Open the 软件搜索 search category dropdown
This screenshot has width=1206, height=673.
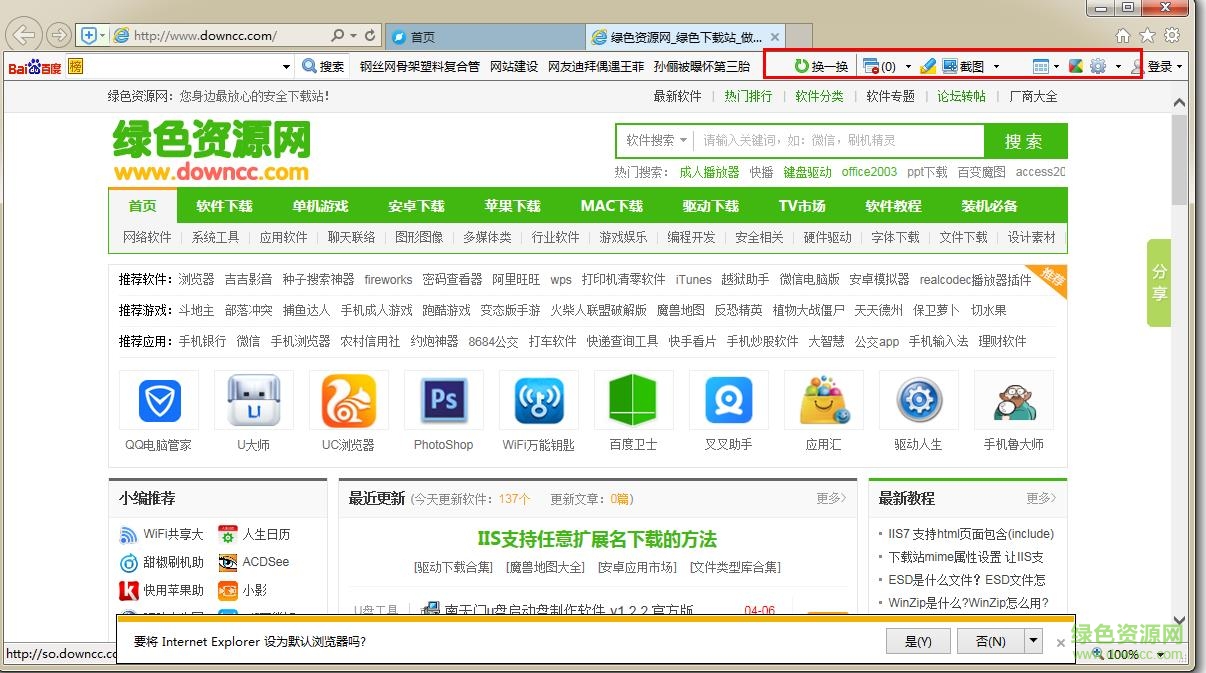tap(655, 139)
